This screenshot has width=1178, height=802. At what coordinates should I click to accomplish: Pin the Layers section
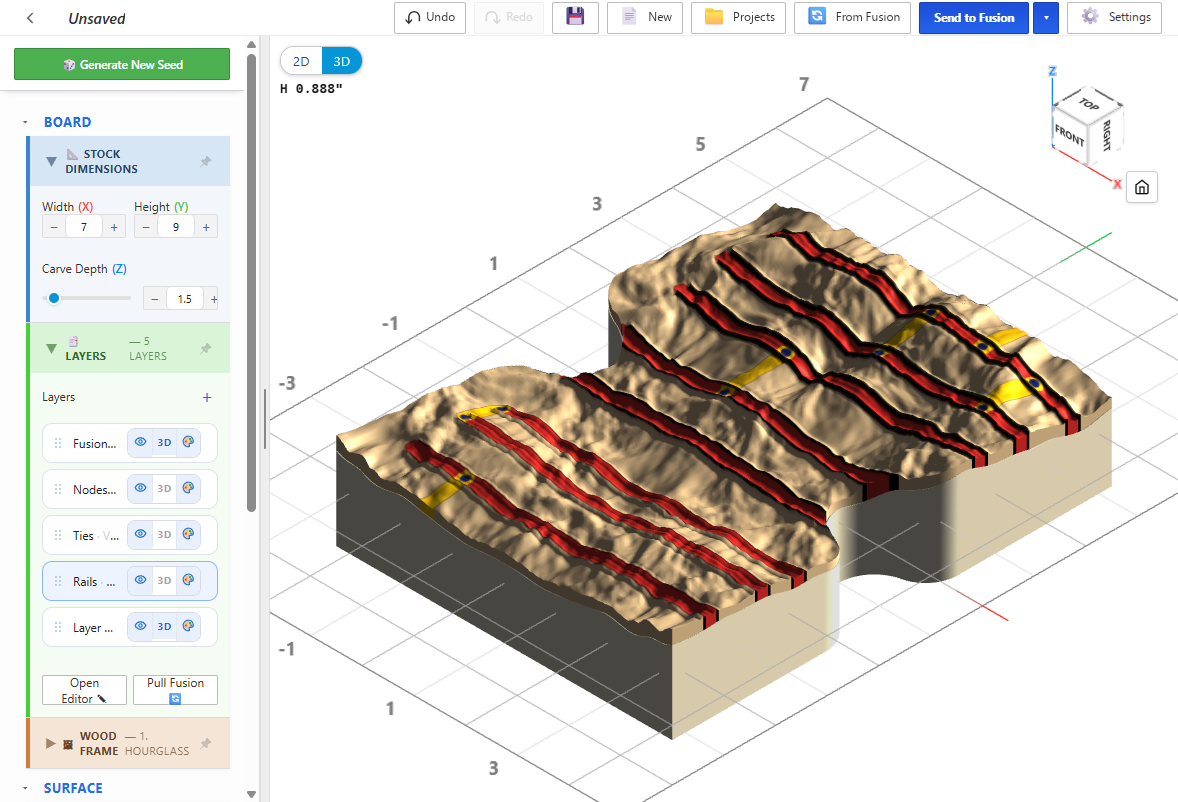[x=206, y=348]
